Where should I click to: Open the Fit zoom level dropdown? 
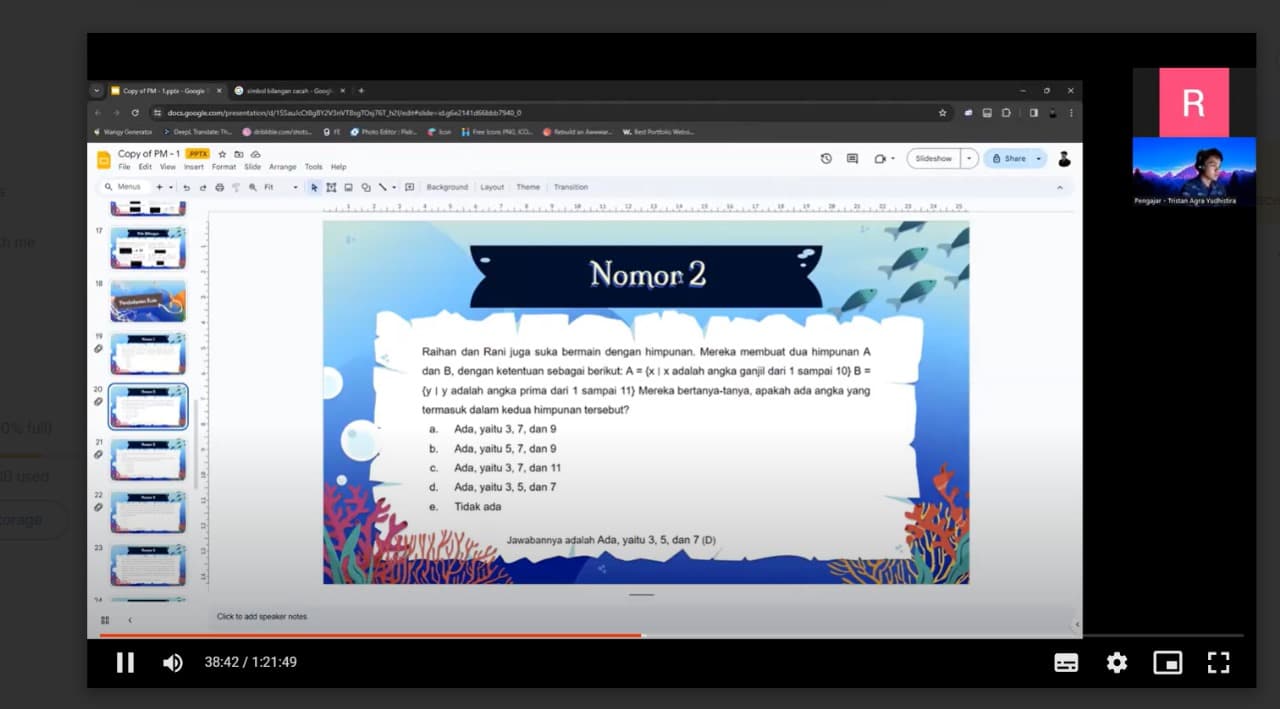coord(281,187)
